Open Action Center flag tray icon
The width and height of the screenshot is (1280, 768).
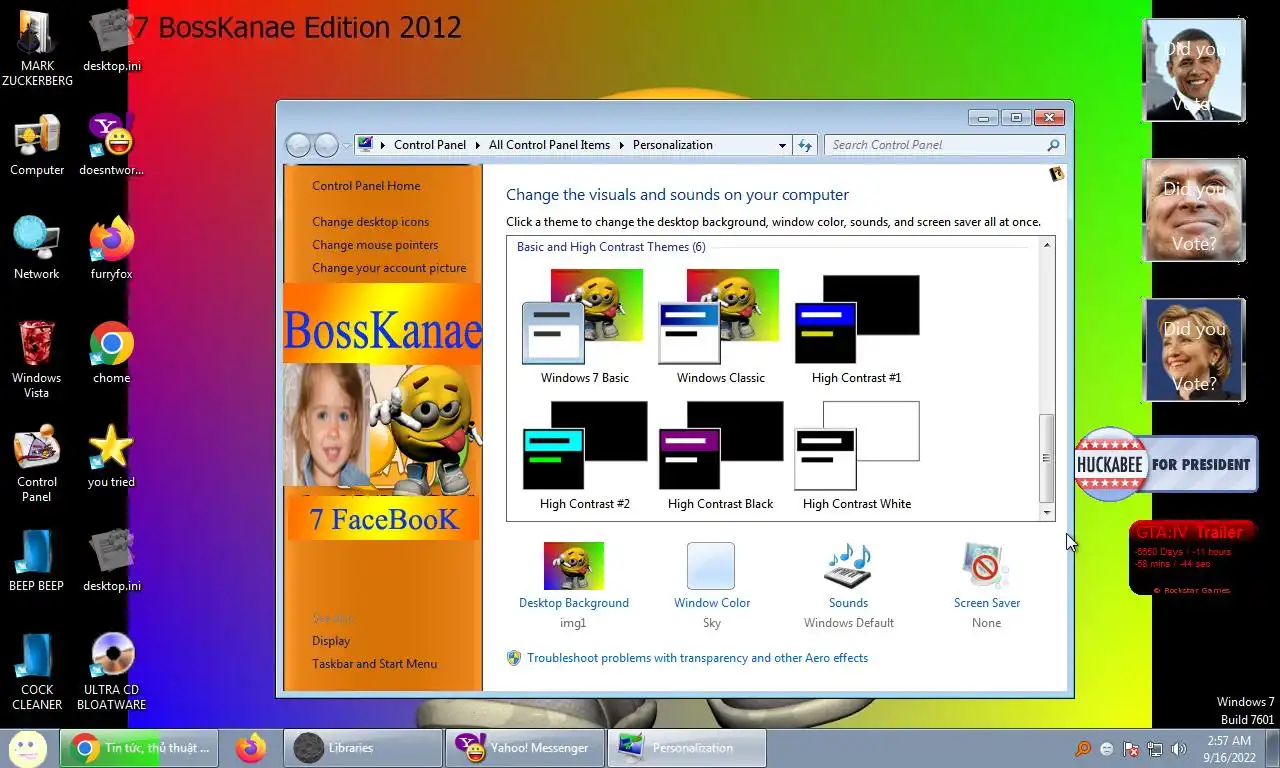coord(1131,748)
